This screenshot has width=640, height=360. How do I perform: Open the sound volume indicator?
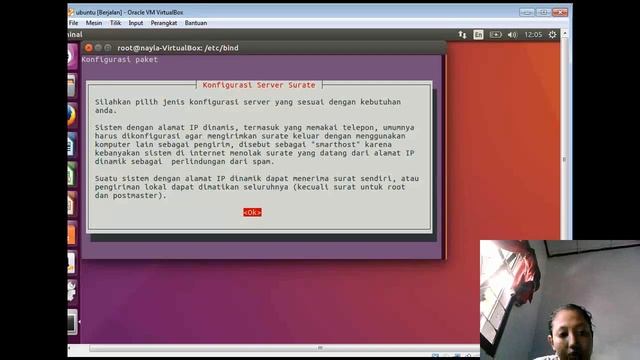pos(512,35)
